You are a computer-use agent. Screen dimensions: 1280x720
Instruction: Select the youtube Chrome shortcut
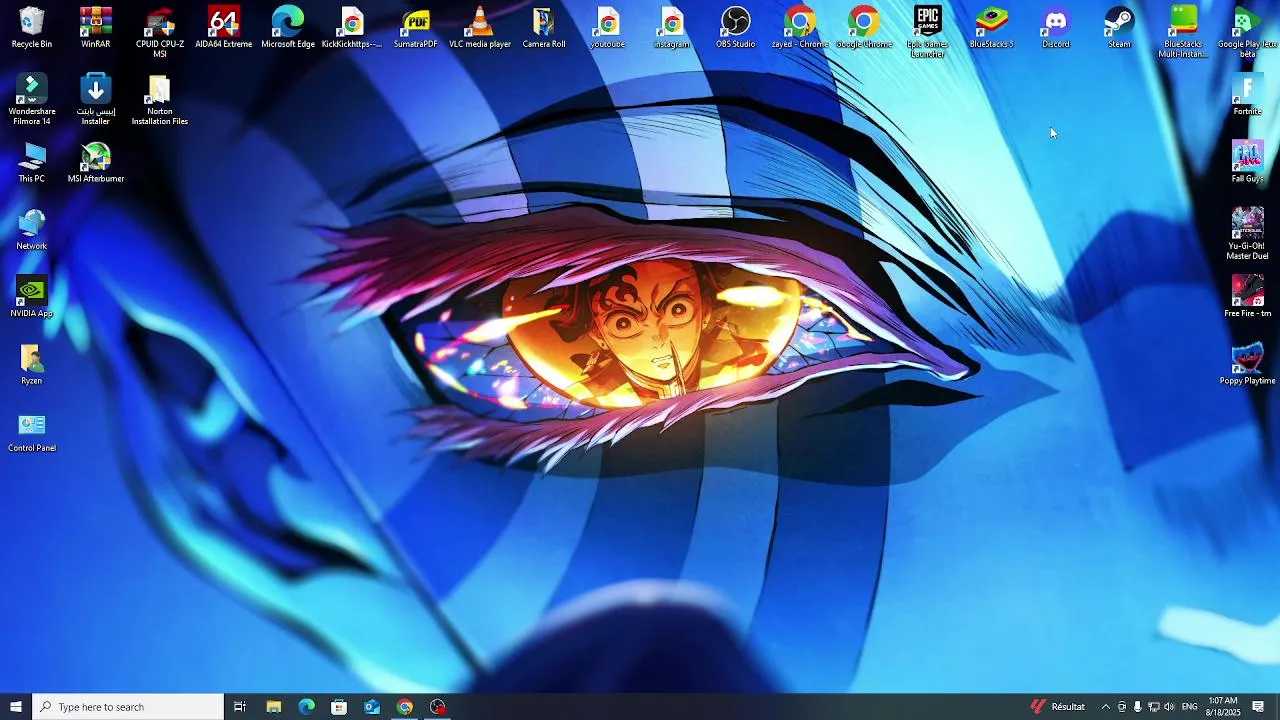608,28
